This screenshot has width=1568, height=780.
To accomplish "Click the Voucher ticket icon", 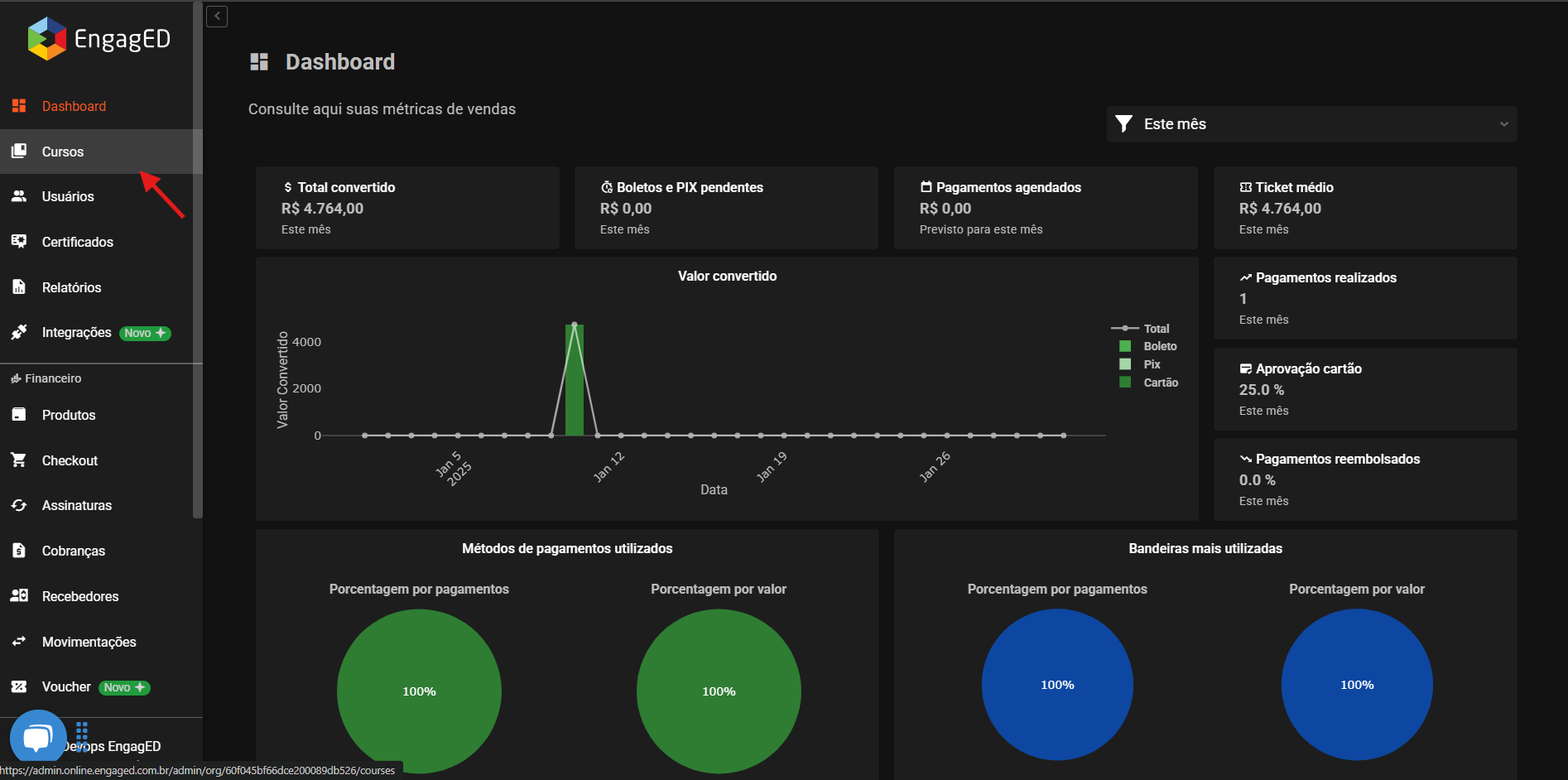I will coord(18,686).
